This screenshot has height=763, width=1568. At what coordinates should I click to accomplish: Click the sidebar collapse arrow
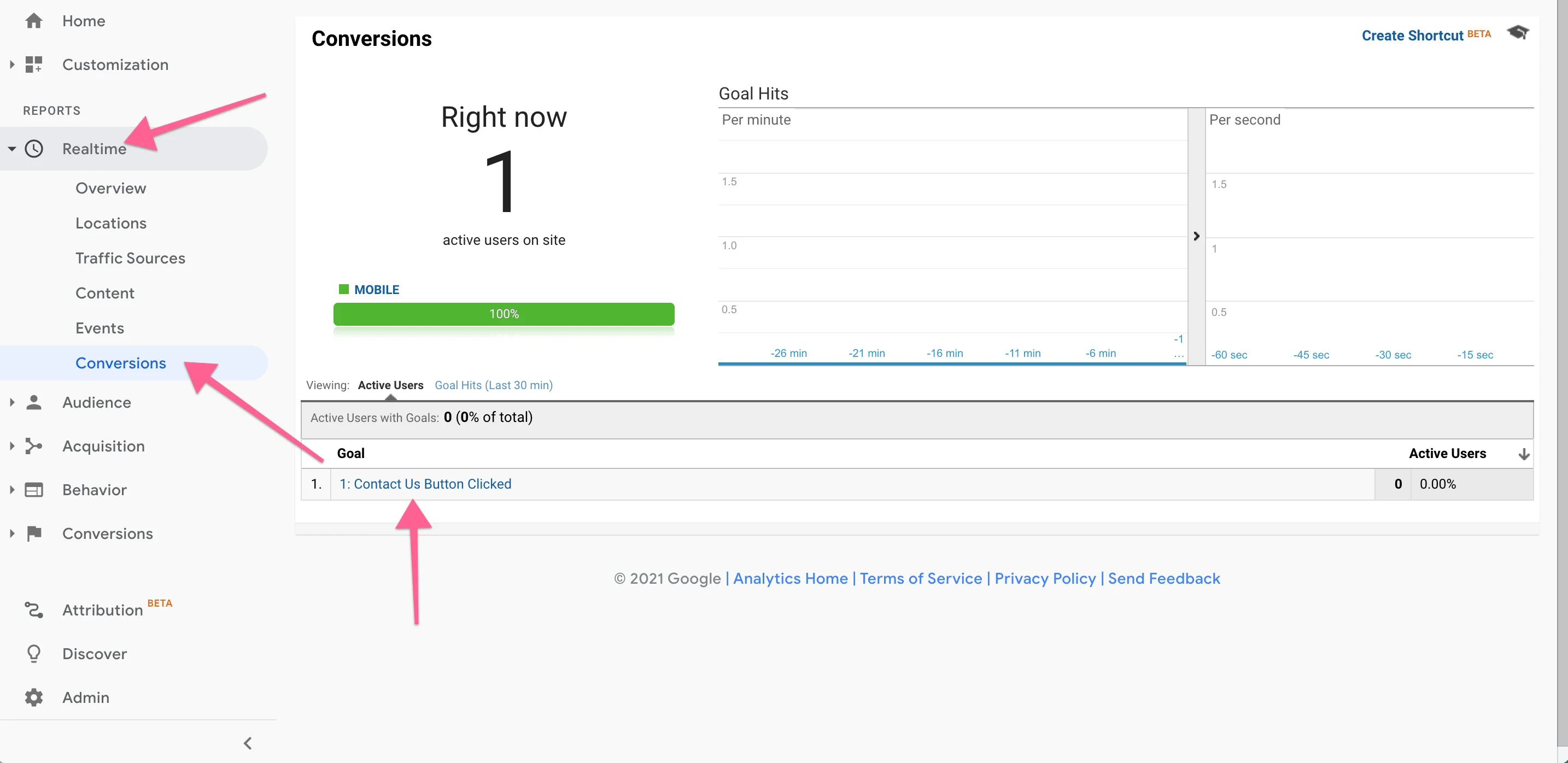pos(247,743)
